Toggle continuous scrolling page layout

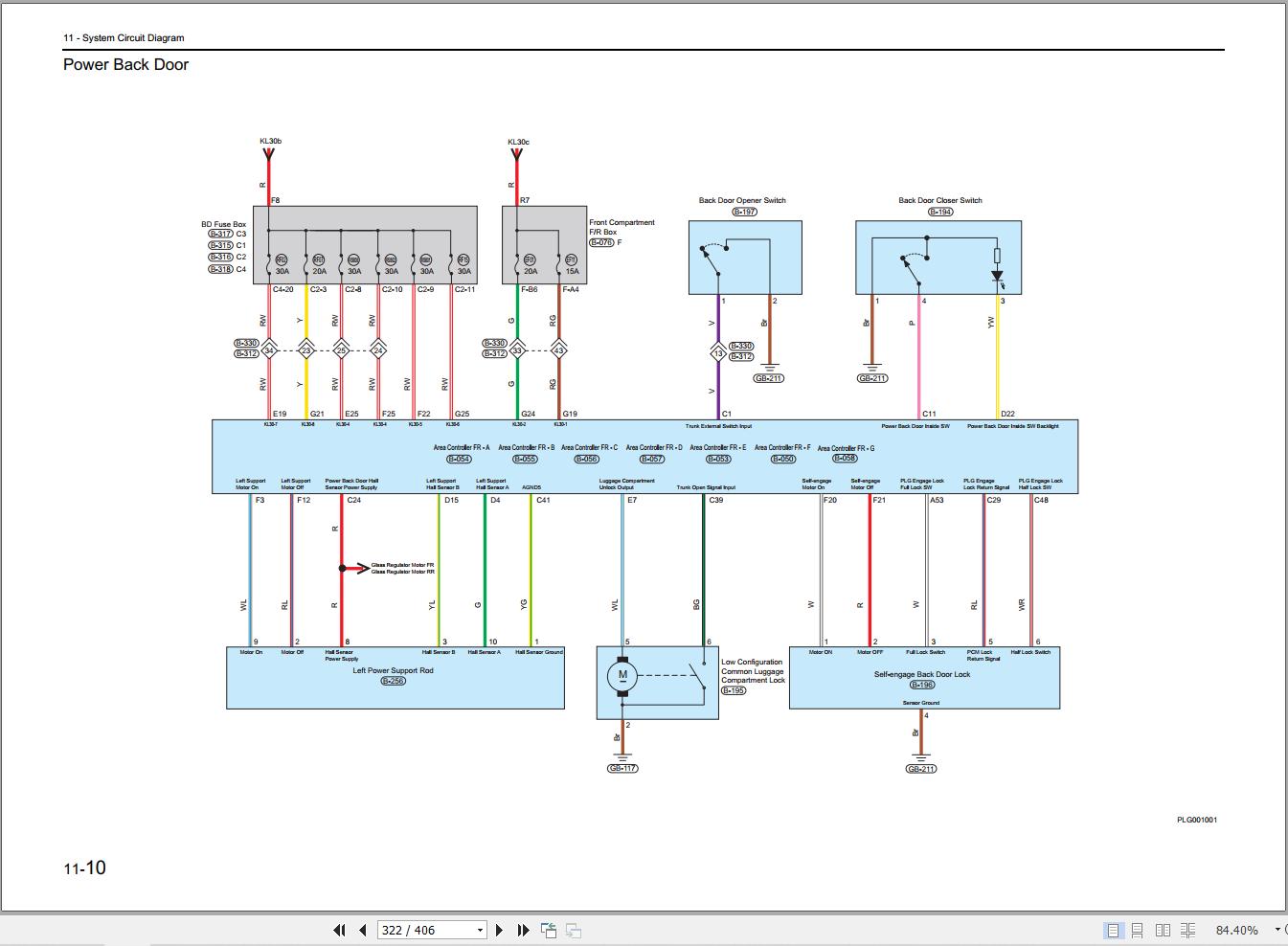click(x=1137, y=930)
